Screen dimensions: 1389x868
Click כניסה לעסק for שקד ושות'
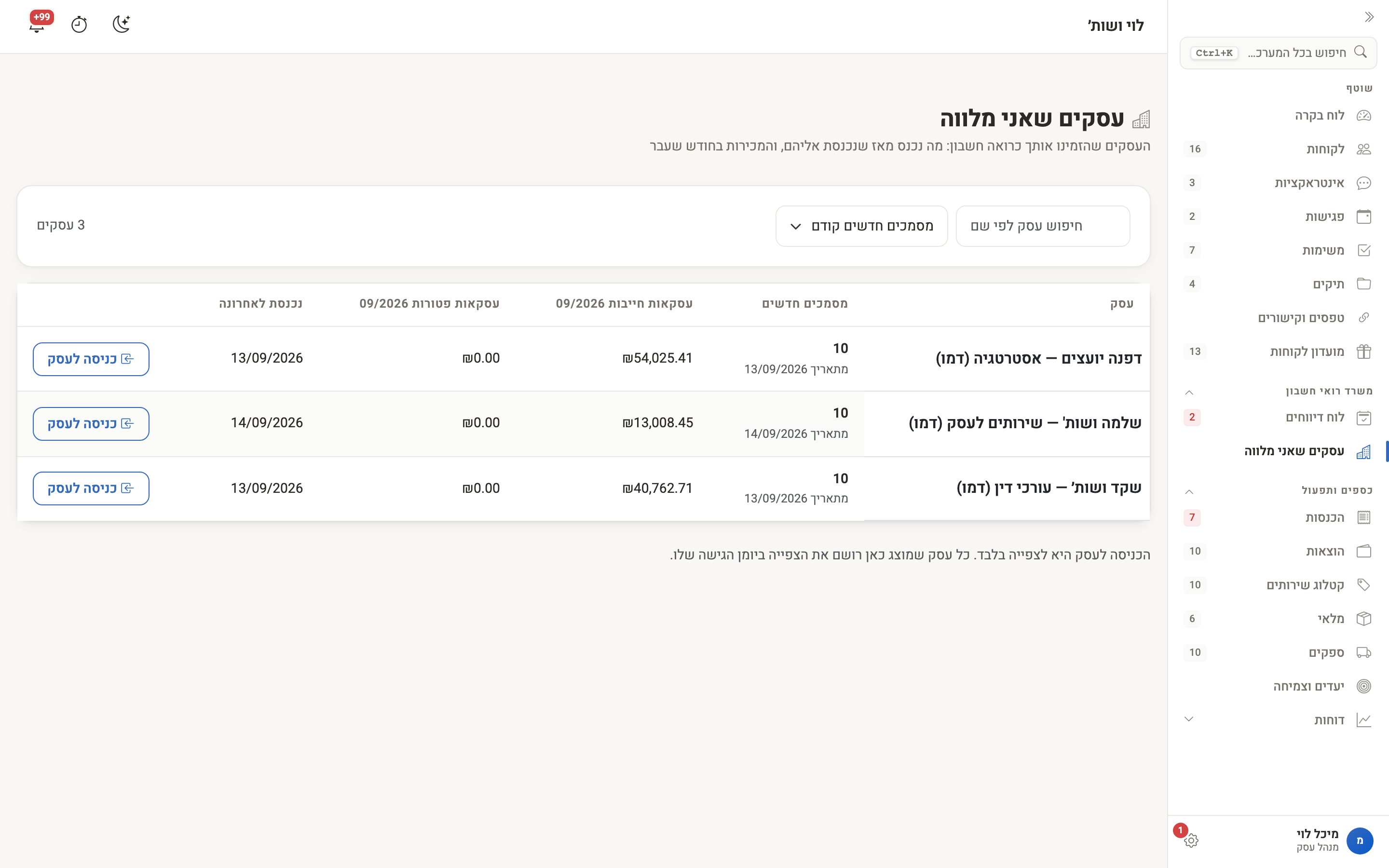coord(91,488)
